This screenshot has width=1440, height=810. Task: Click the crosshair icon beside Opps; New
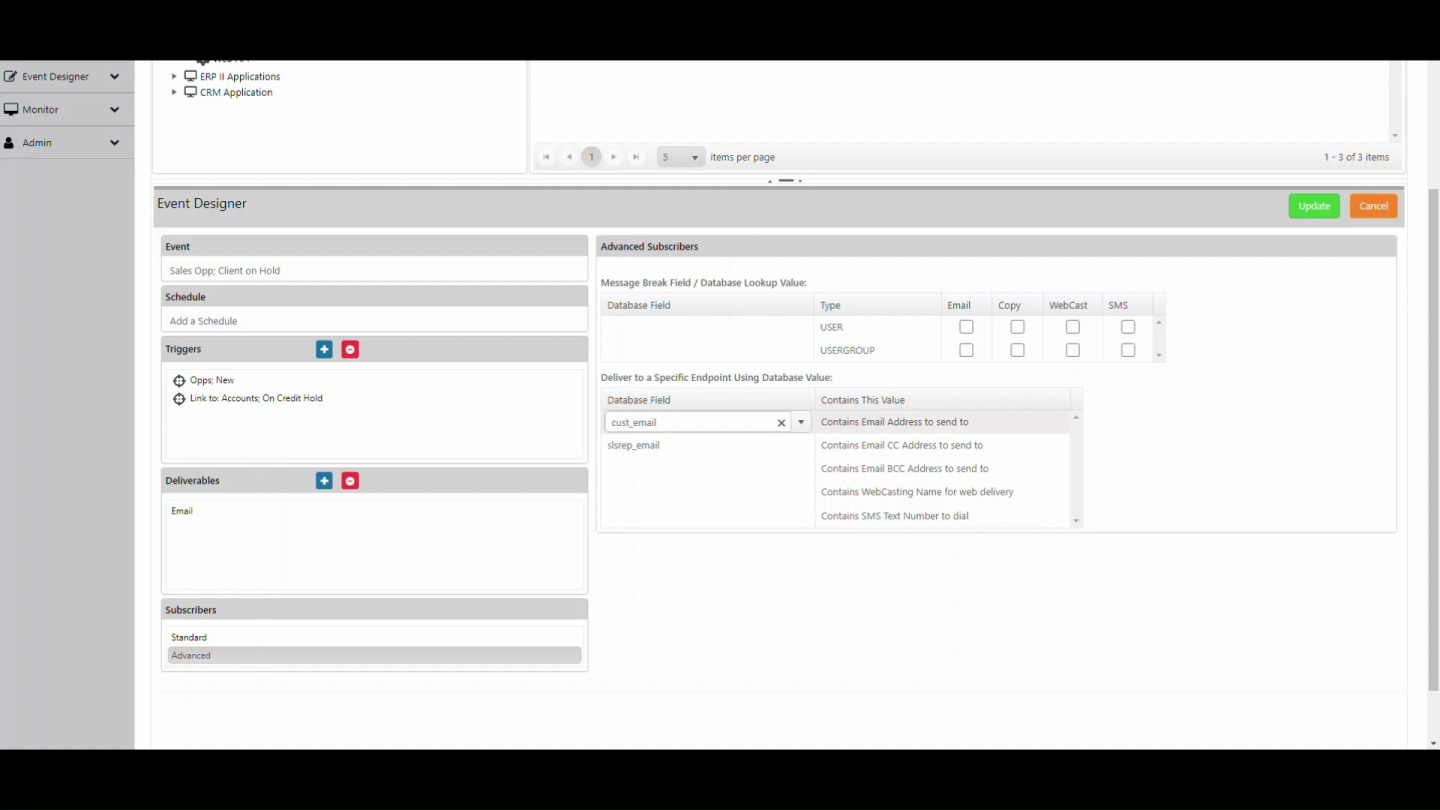pyautogui.click(x=179, y=381)
